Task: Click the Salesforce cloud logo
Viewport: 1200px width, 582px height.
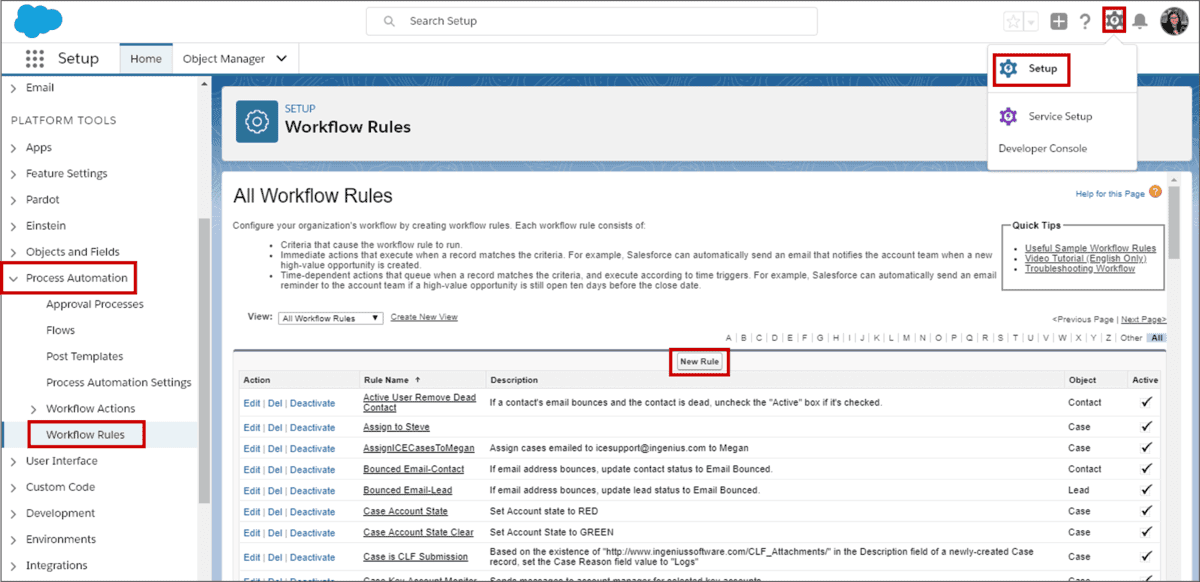Action: (x=38, y=20)
